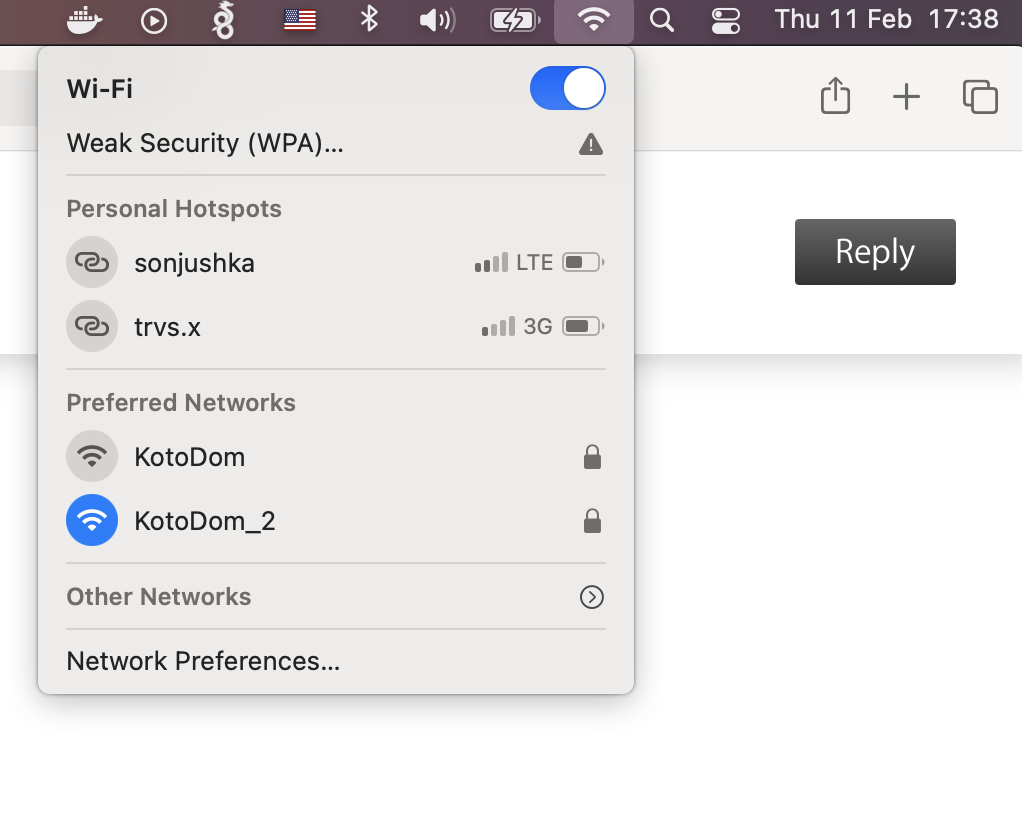The height and width of the screenshot is (832, 1022).
Task: Select the KotoDom network
Action: (x=189, y=456)
